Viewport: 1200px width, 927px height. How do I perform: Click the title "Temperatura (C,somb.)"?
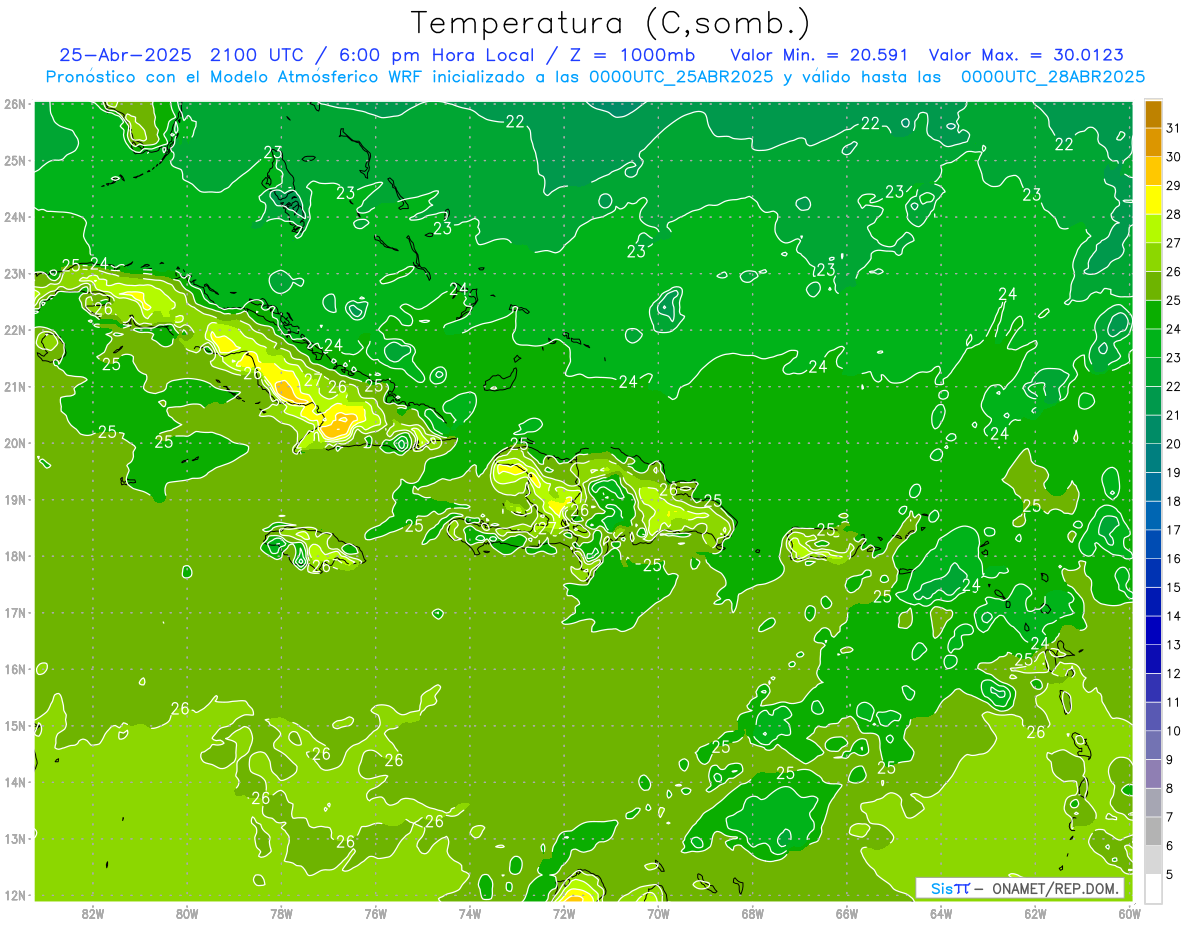pos(611,23)
